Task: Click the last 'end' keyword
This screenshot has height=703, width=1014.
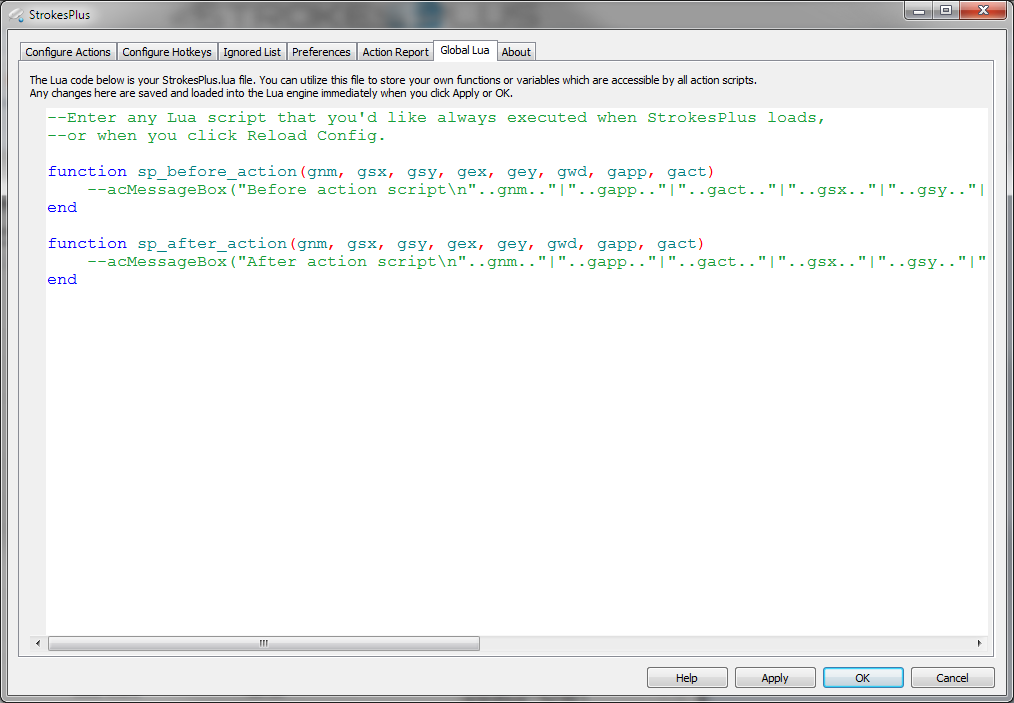Action: coord(62,279)
